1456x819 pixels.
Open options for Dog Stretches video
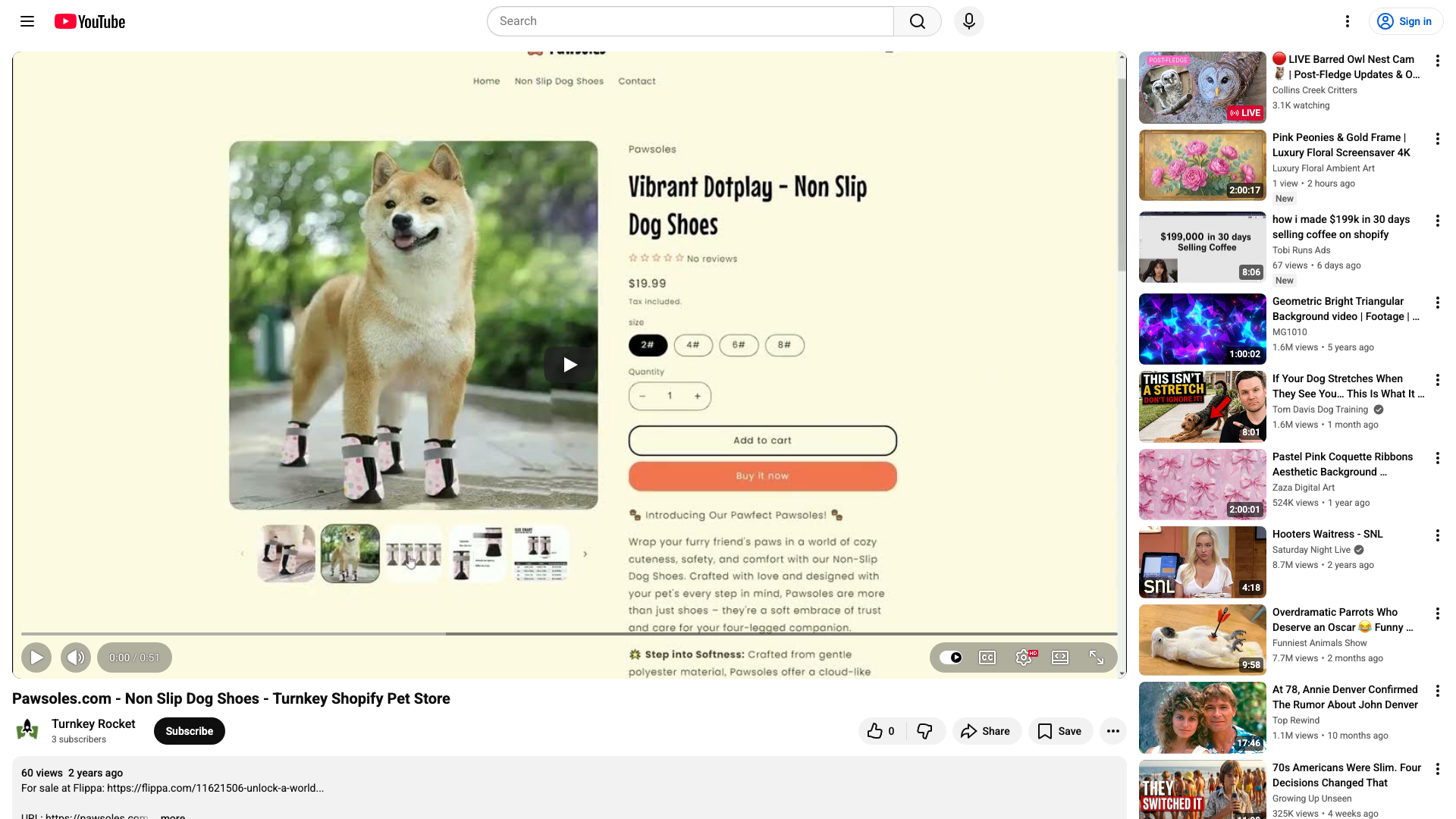click(x=1437, y=380)
